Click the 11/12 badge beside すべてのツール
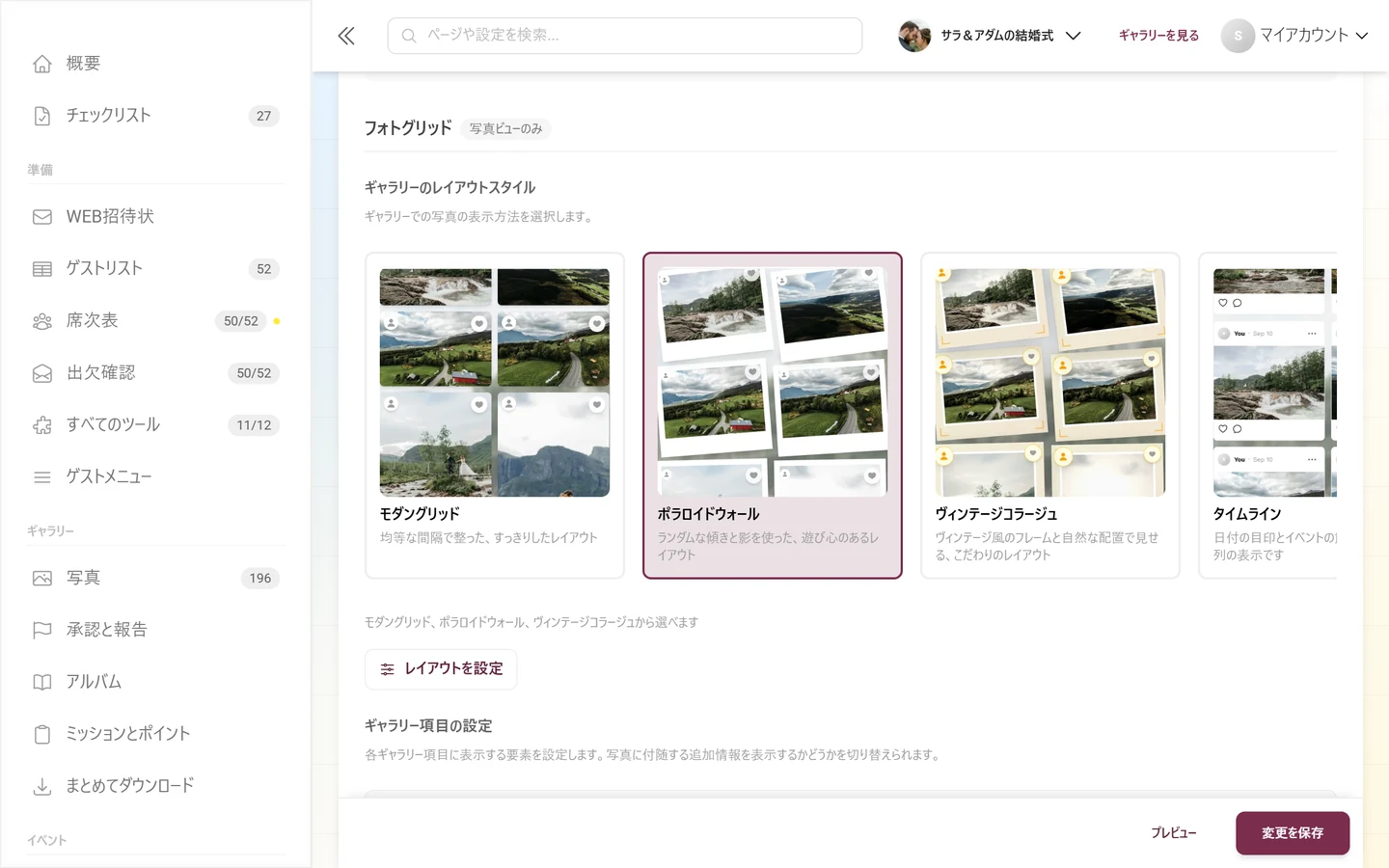The width and height of the screenshot is (1389, 868). tap(254, 425)
